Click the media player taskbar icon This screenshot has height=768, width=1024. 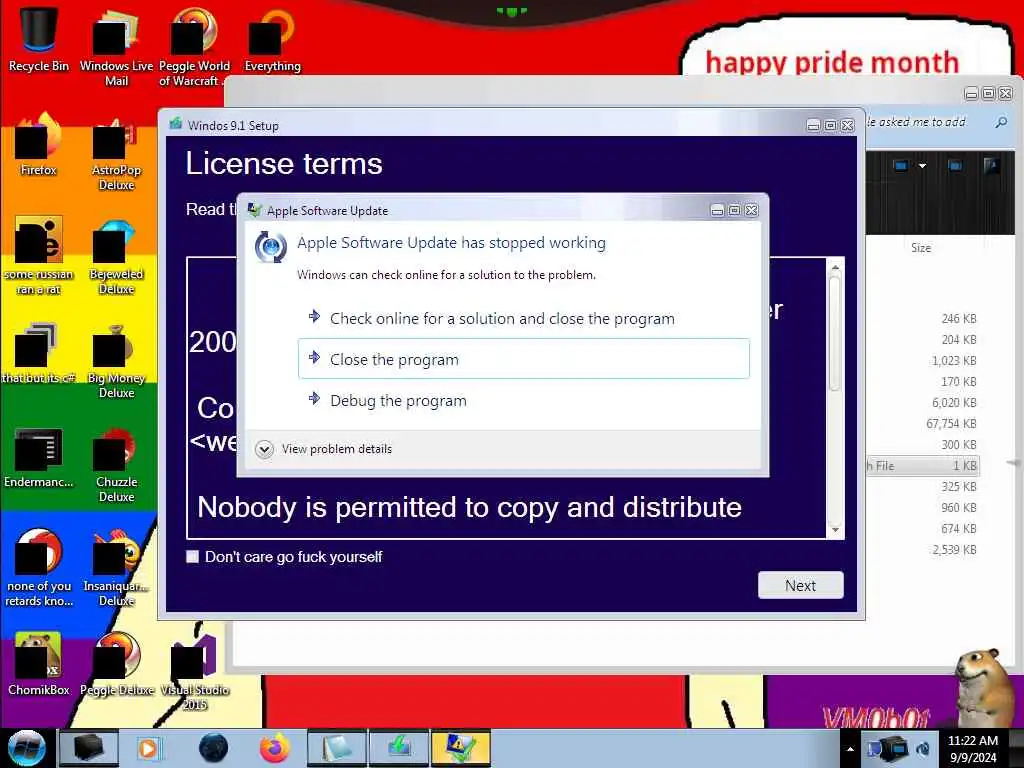[148, 748]
